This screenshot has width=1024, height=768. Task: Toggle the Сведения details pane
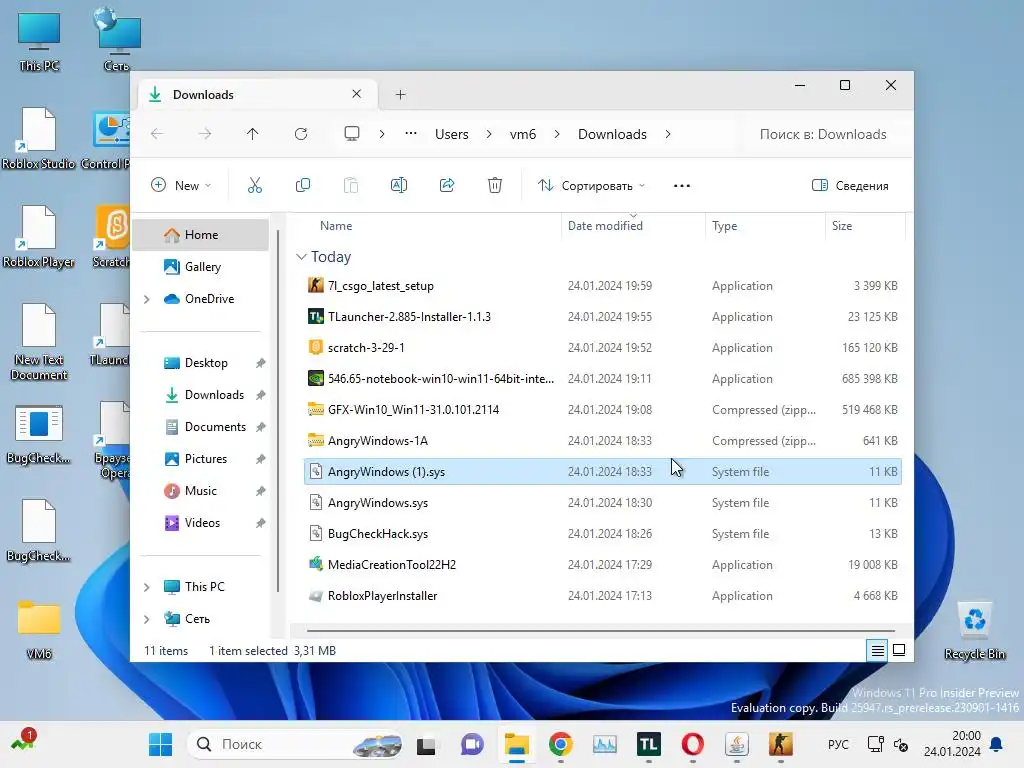pos(850,185)
